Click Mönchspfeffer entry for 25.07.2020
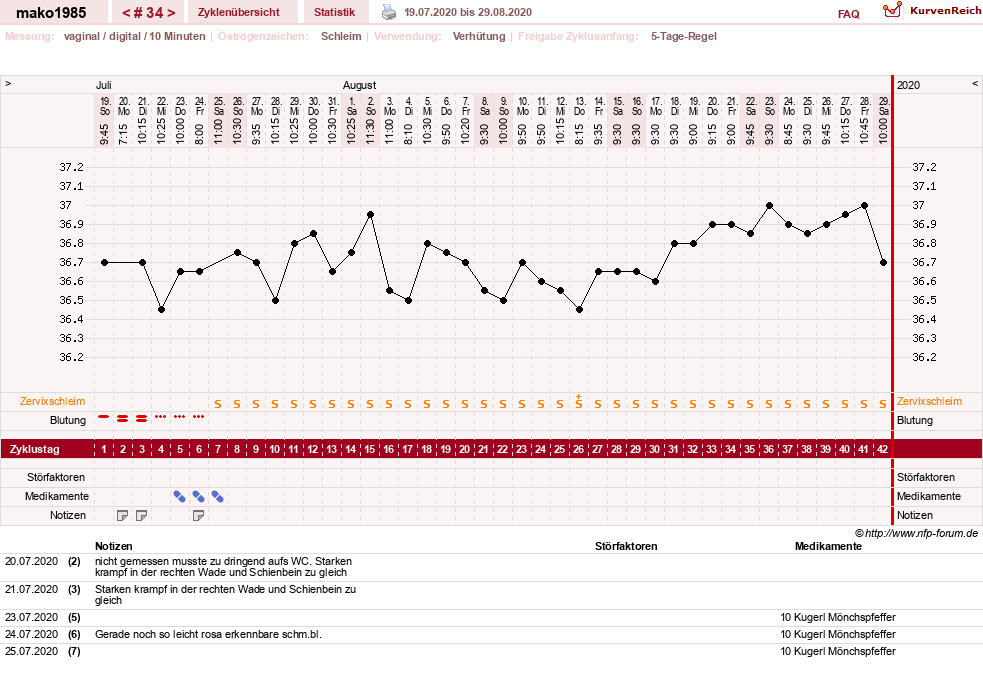This screenshot has height=693, width=983. point(838,652)
